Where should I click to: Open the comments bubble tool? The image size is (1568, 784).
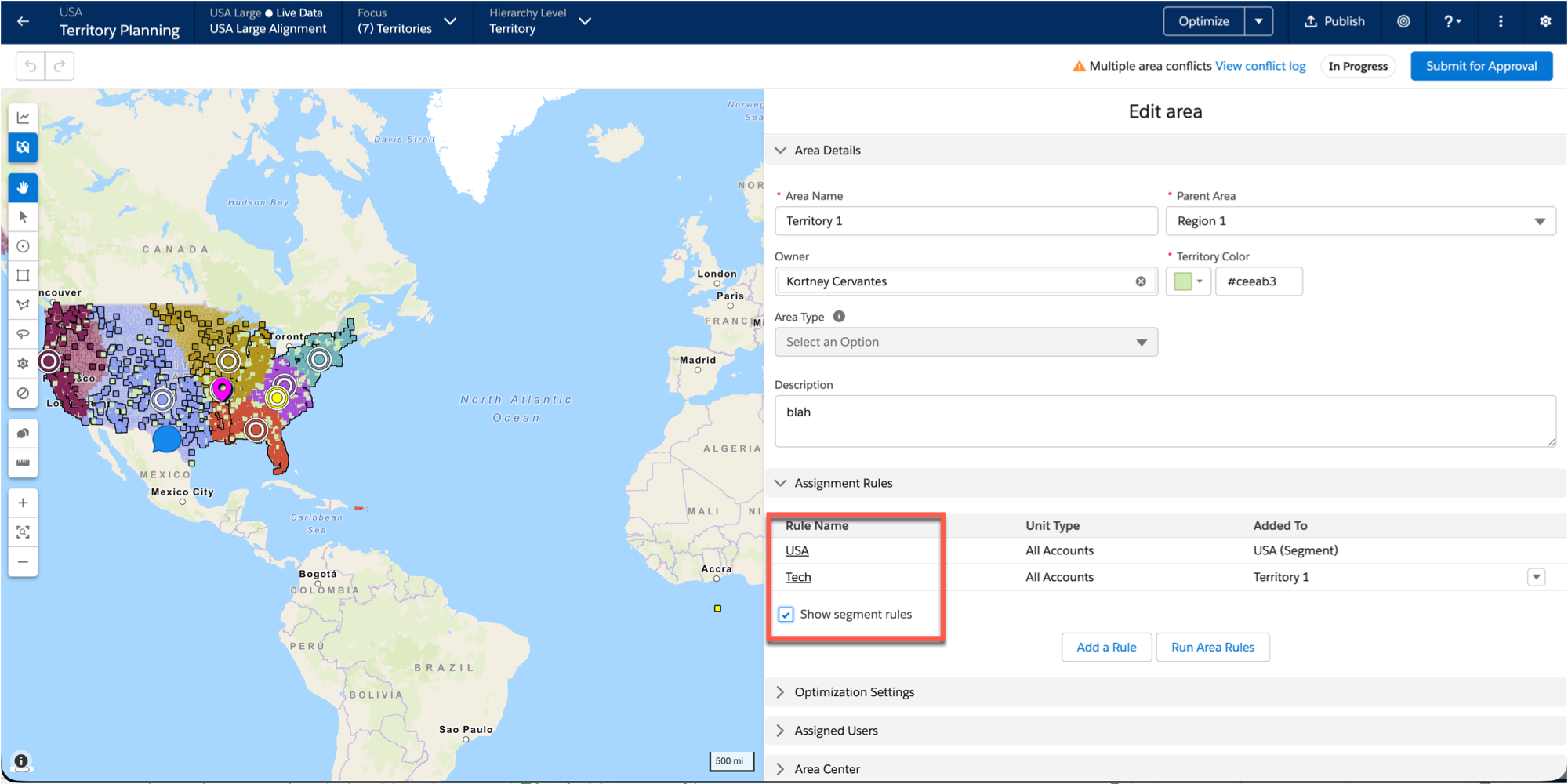coord(23,434)
